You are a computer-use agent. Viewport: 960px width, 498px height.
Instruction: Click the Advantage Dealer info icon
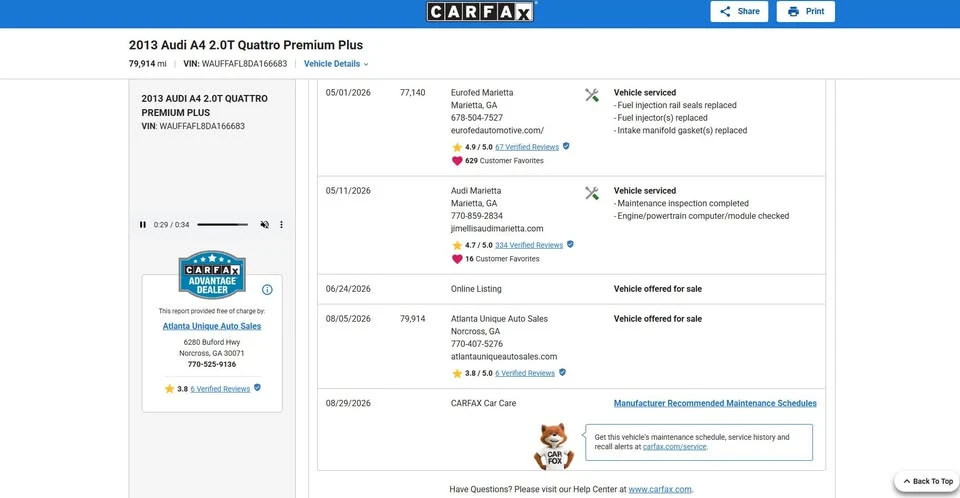(267, 290)
